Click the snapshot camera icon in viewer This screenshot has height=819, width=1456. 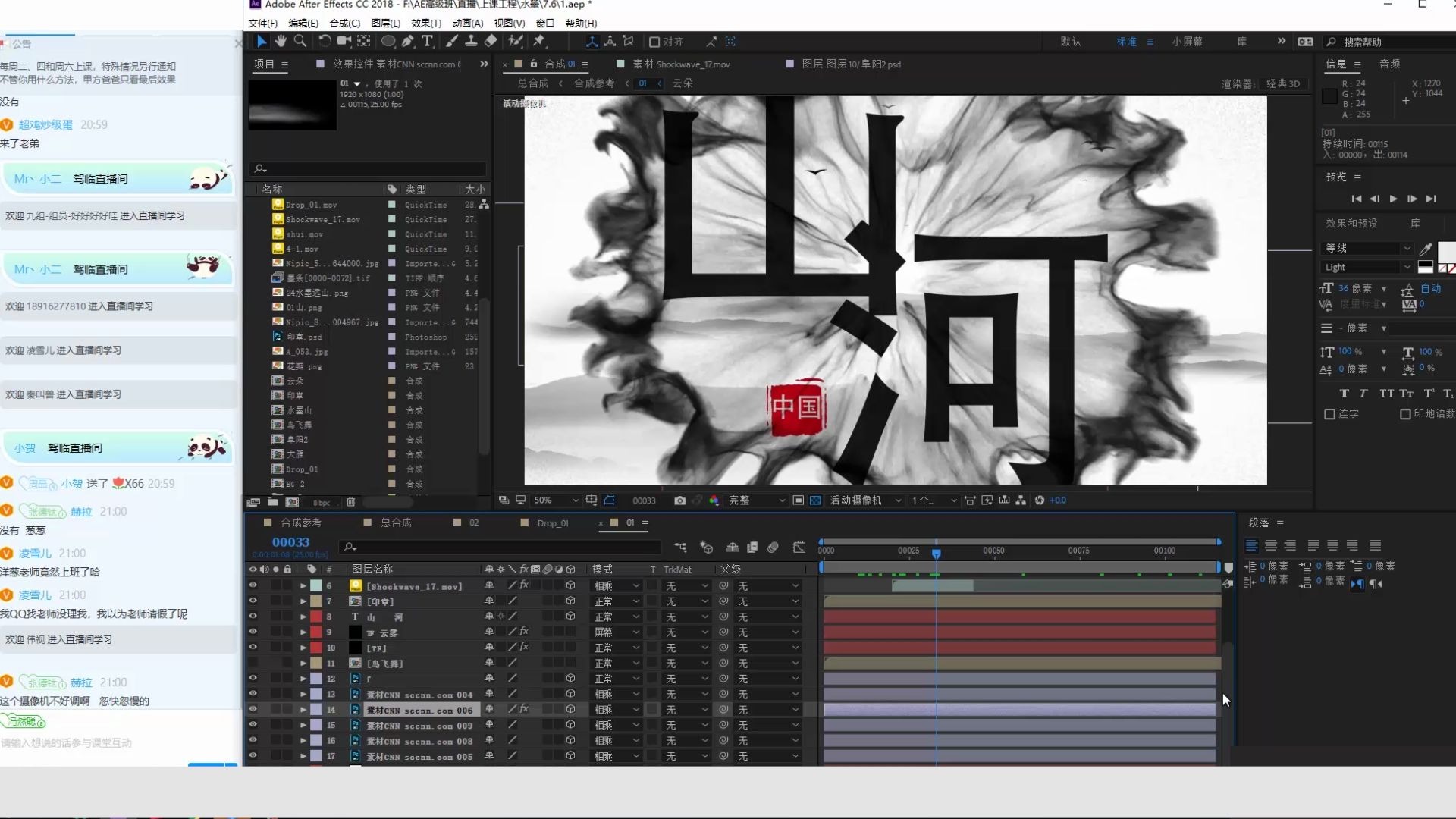[679, 500]
